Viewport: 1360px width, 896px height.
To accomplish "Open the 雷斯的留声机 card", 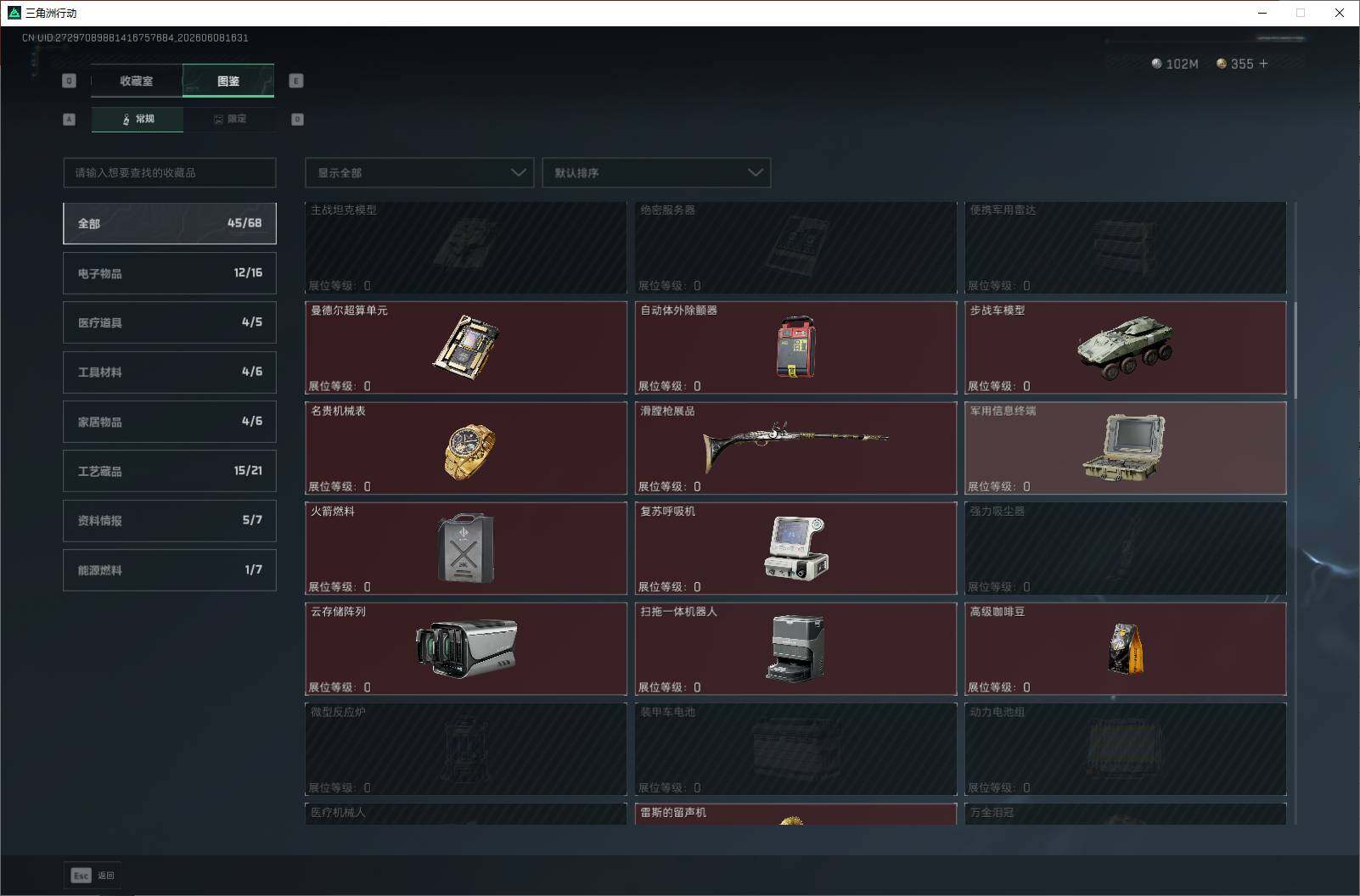I will (795, 814).
